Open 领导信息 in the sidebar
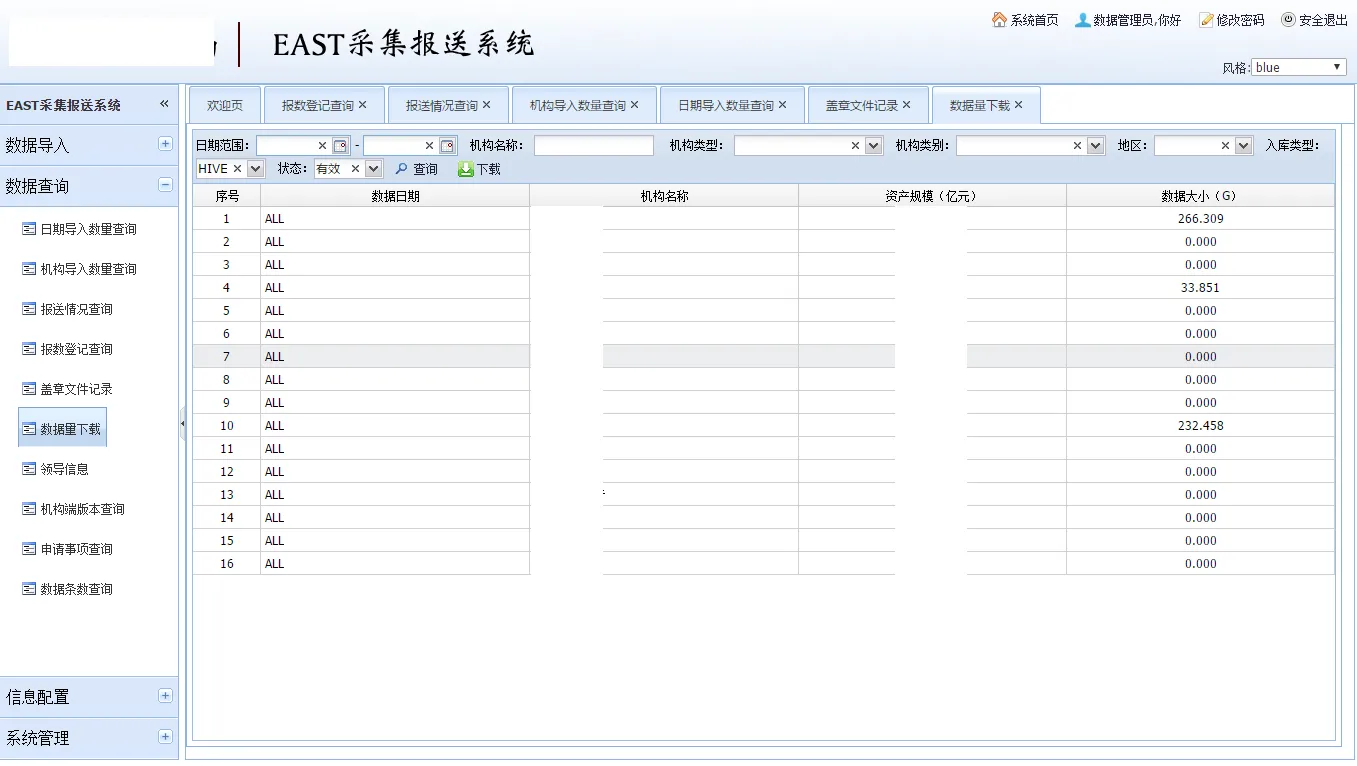This screenshot has height=766, width=1357. [64, 469]
